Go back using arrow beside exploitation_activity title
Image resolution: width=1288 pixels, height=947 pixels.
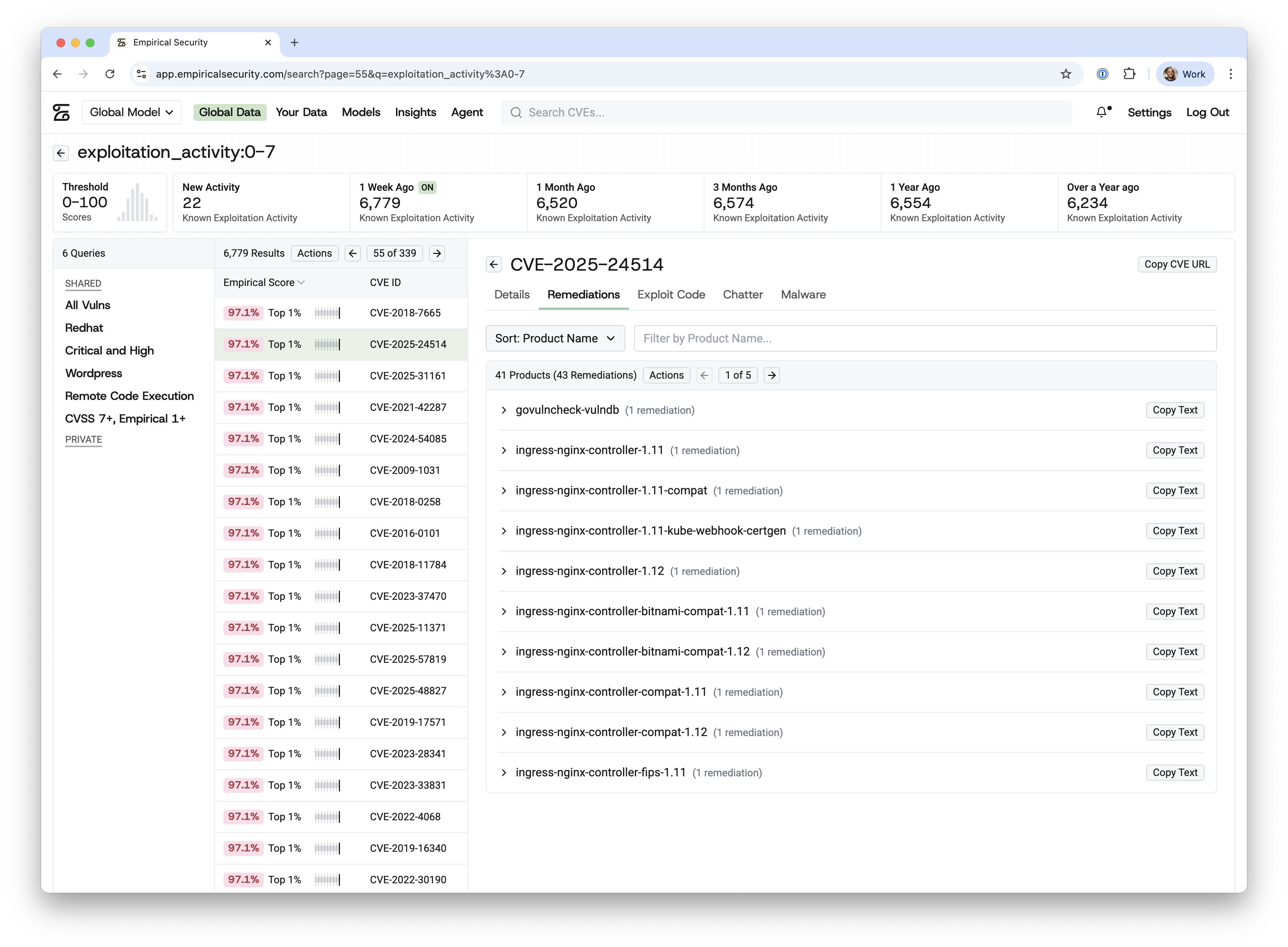[x=61, y=153]
